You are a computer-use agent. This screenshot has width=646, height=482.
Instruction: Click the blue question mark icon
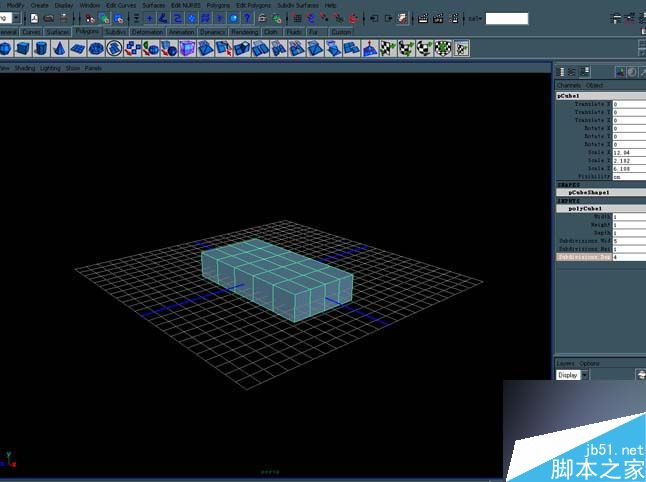tap(247, 18)
